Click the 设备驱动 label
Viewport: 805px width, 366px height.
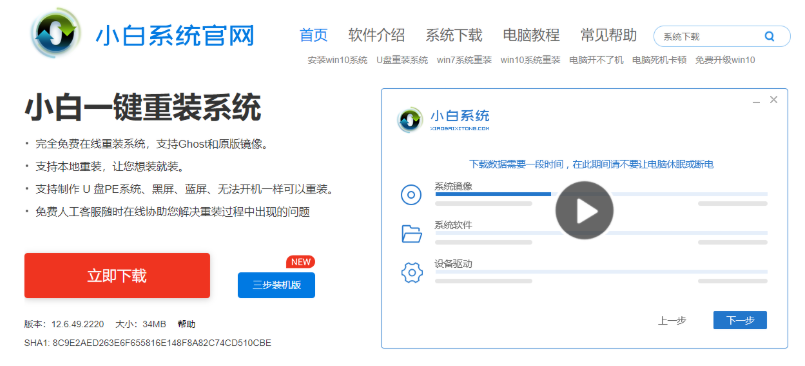tap(453, 264)
